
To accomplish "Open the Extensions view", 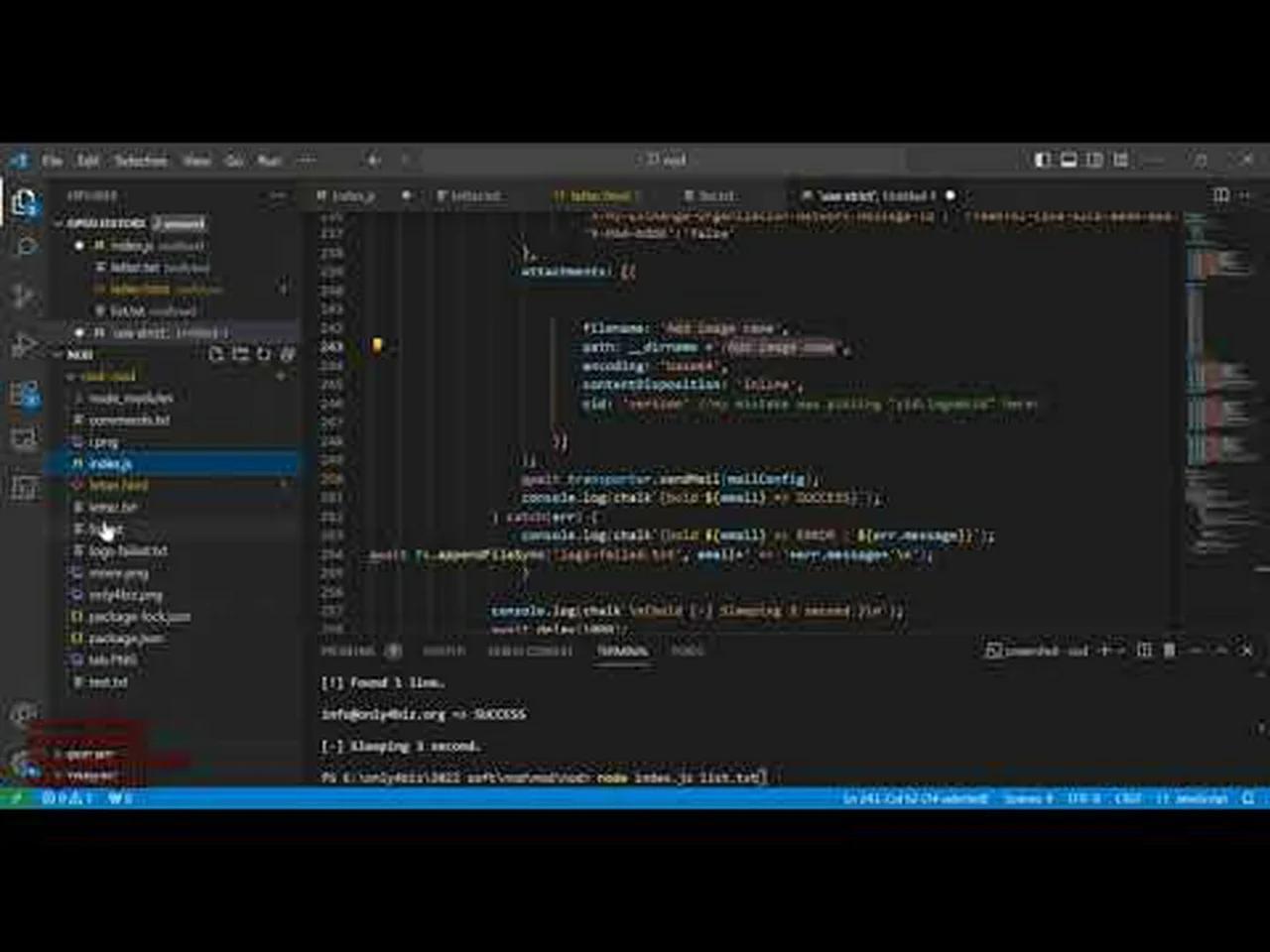I will point(22,391).
